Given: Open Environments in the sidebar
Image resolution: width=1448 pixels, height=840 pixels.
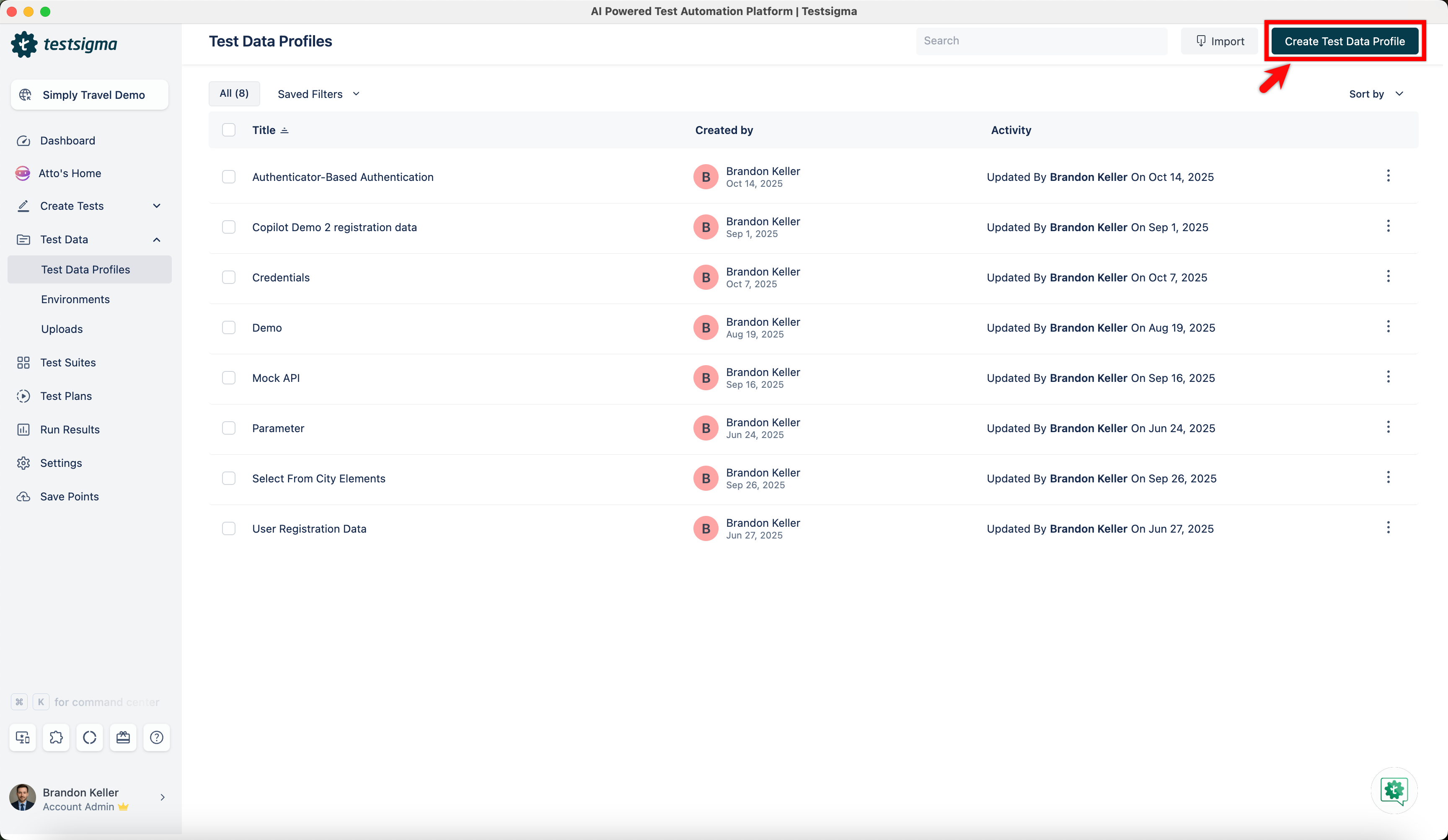Looking at the screenshot, I should click(x=75, y=299).
